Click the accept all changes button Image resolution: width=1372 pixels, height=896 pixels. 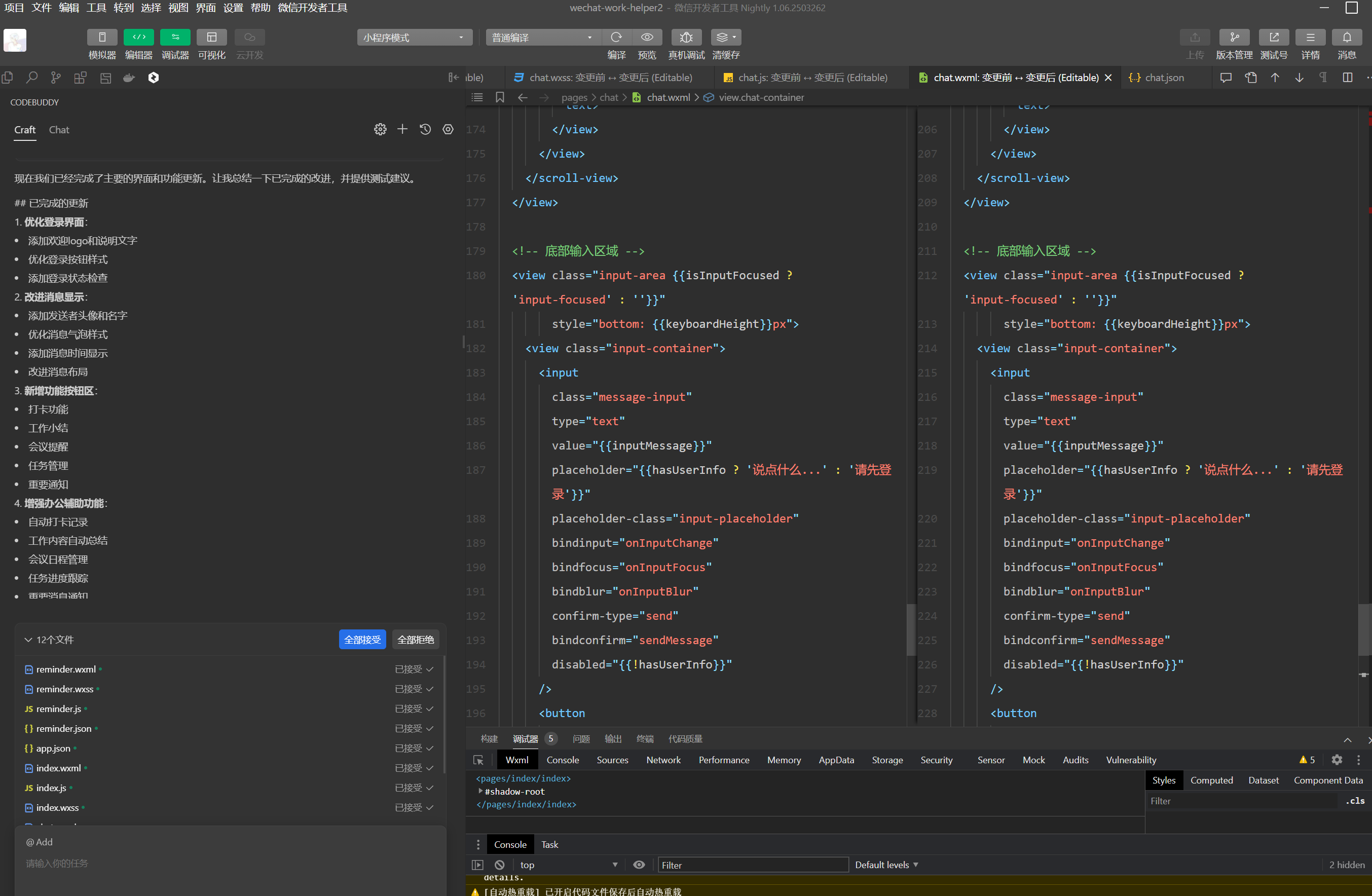(362, 640)
